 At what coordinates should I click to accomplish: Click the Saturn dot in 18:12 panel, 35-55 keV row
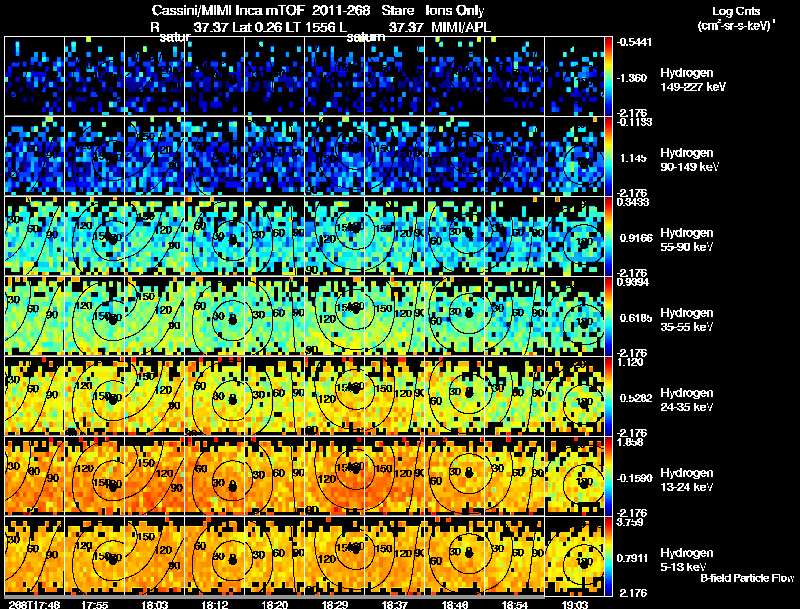pyautogui.click(x=233, y=320)
